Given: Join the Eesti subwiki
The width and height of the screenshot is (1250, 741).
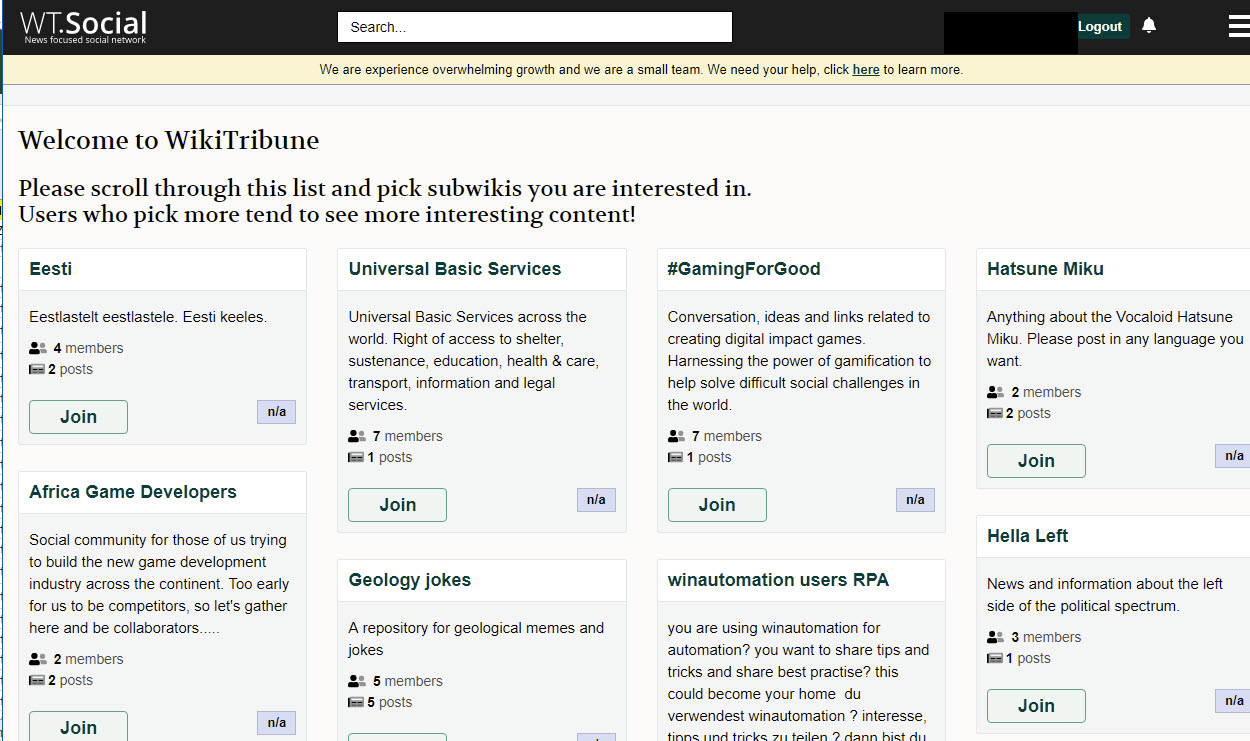Looking at the screenshot, I should (x=78, y=417).
